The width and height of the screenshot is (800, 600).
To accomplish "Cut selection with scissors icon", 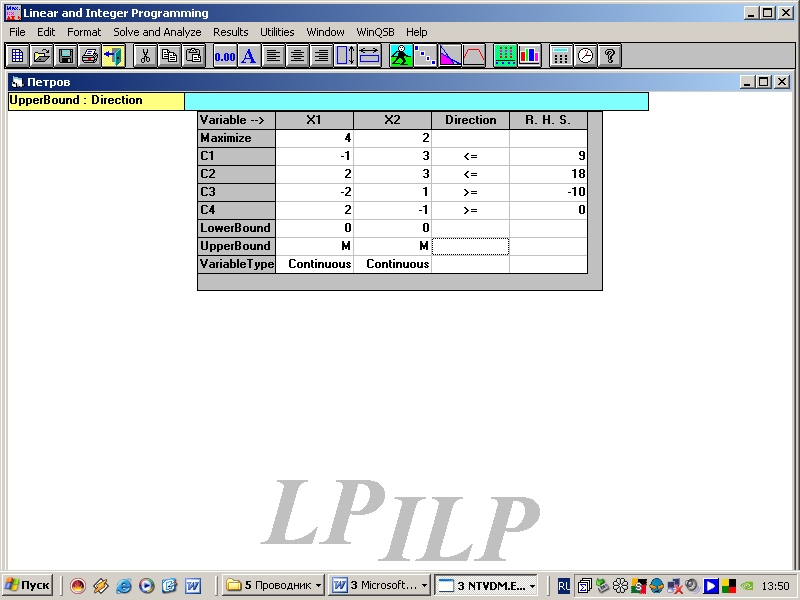I will coord(145,56).
